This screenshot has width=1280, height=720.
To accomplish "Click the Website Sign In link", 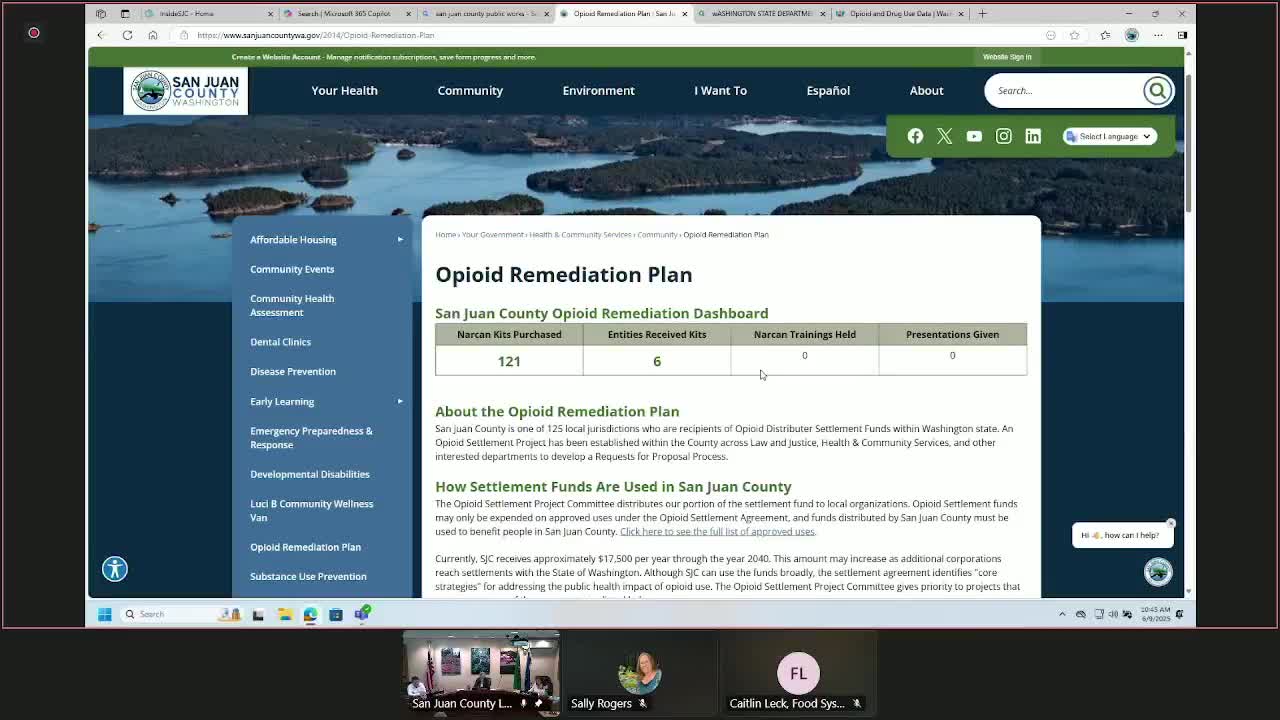I will pos(1007,57).
